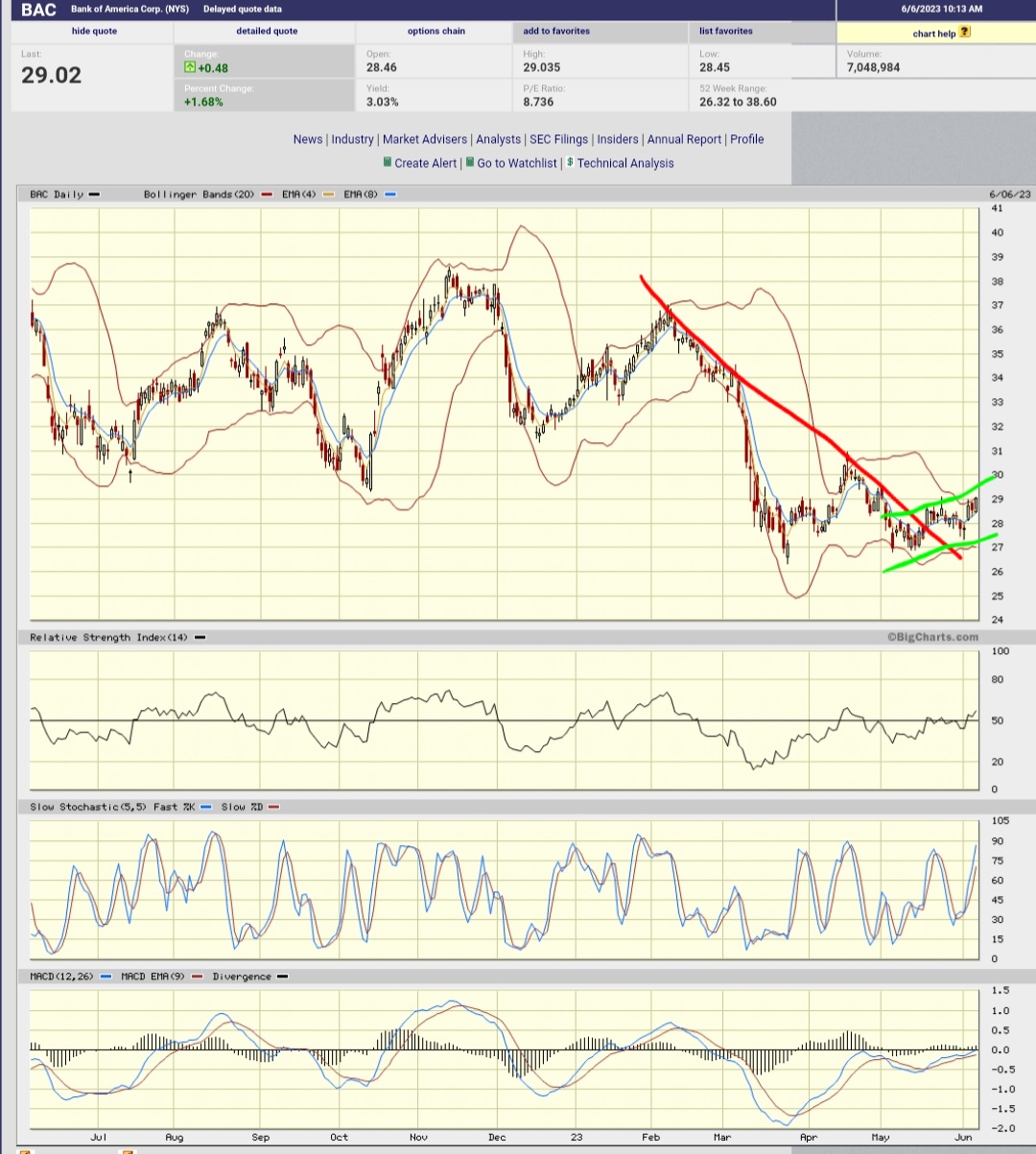
Task: Click the MACD chart panel
Action: click(505, 1059)
